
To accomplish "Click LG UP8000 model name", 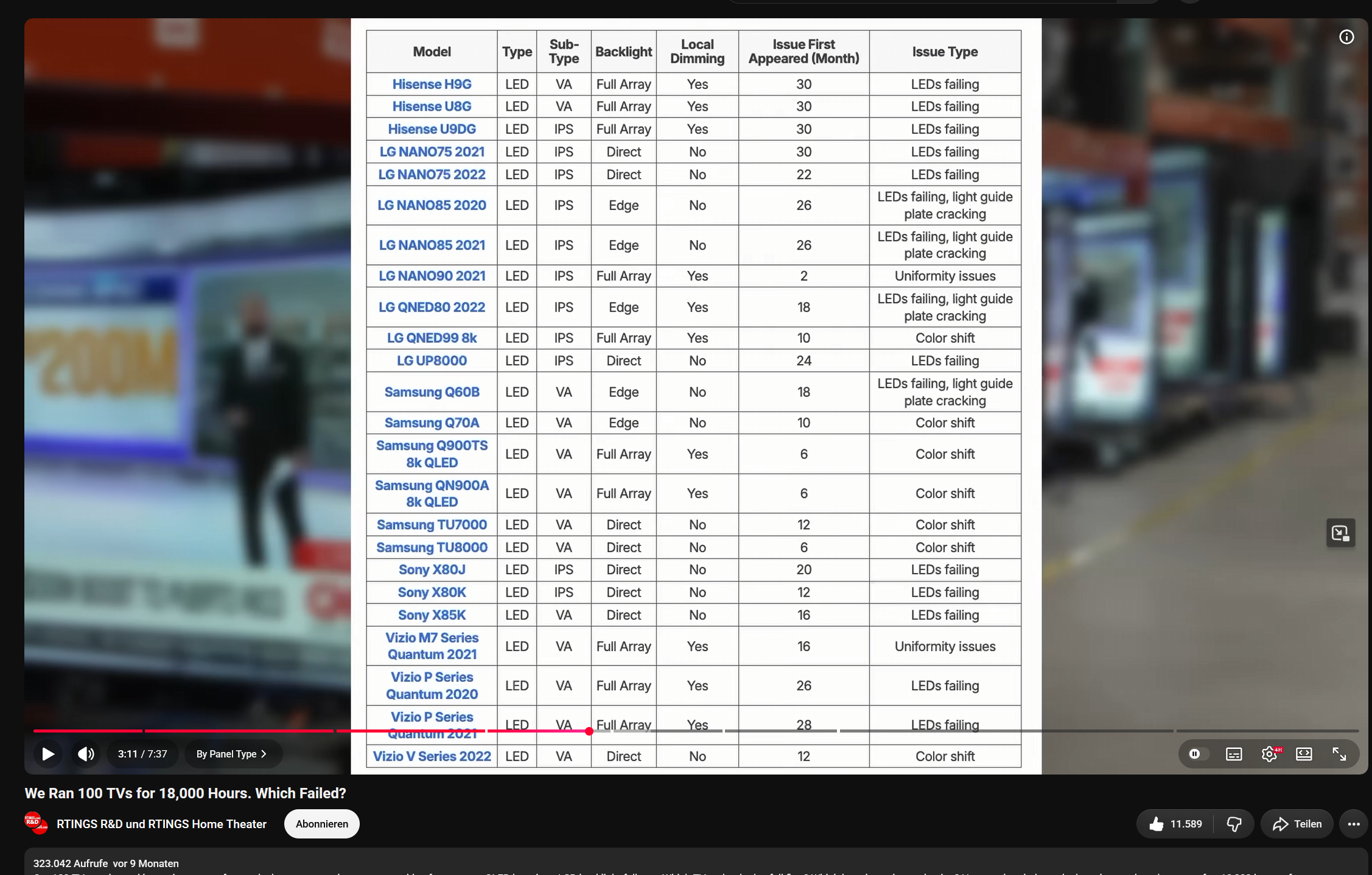I will [x=432, y=360].
